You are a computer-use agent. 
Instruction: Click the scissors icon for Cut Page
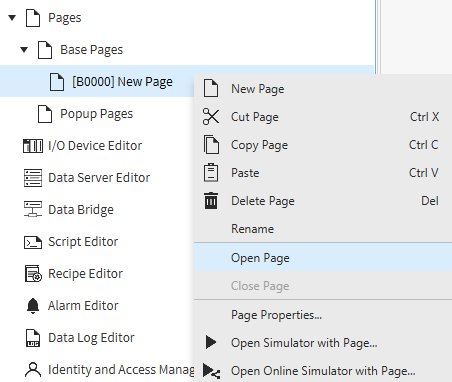point(211,117)
